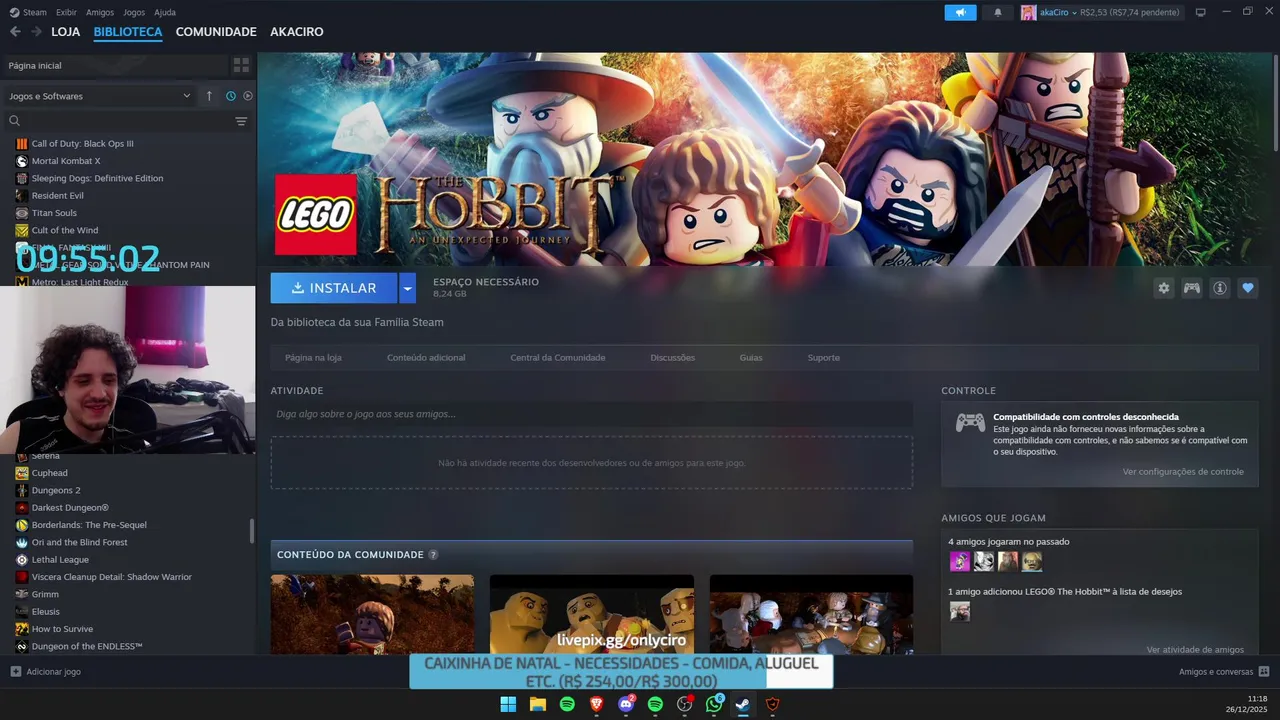Select Grimm in library list
The height and width of the screenshot is (720, 1280).
pos(45,594)
